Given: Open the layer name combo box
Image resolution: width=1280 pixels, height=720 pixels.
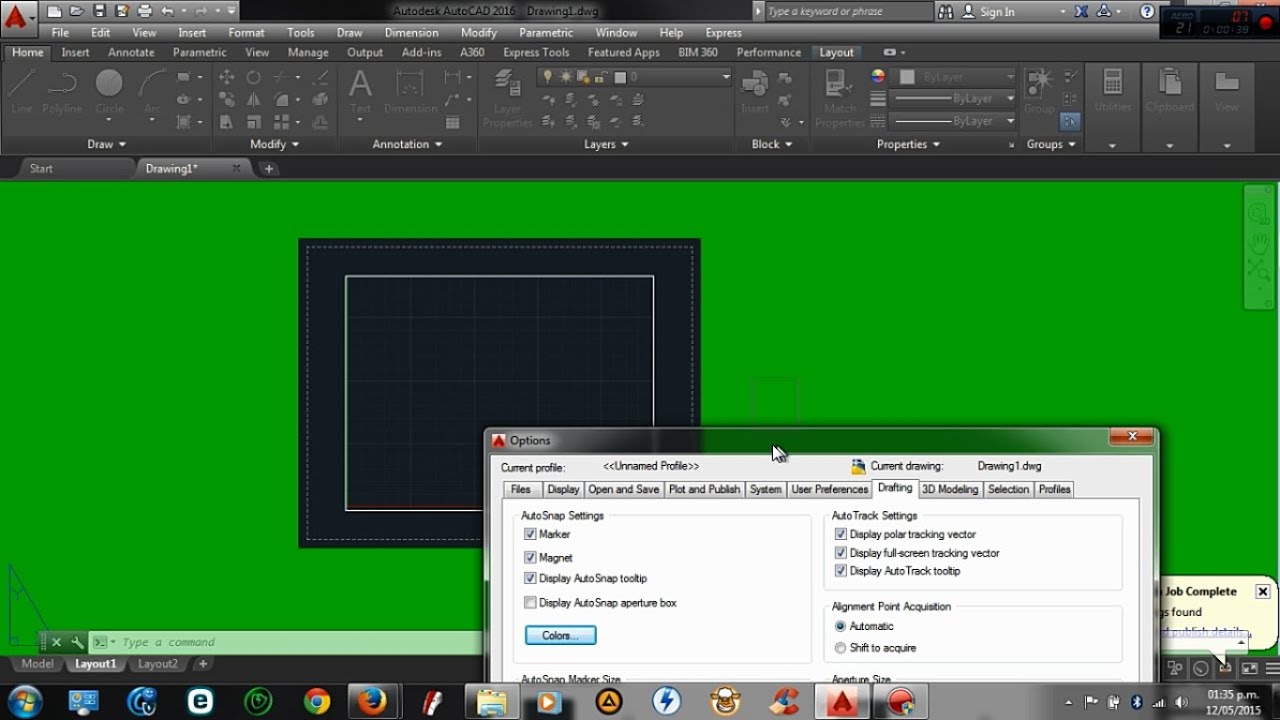Looking at the screenshot, I should pos(634,77).
